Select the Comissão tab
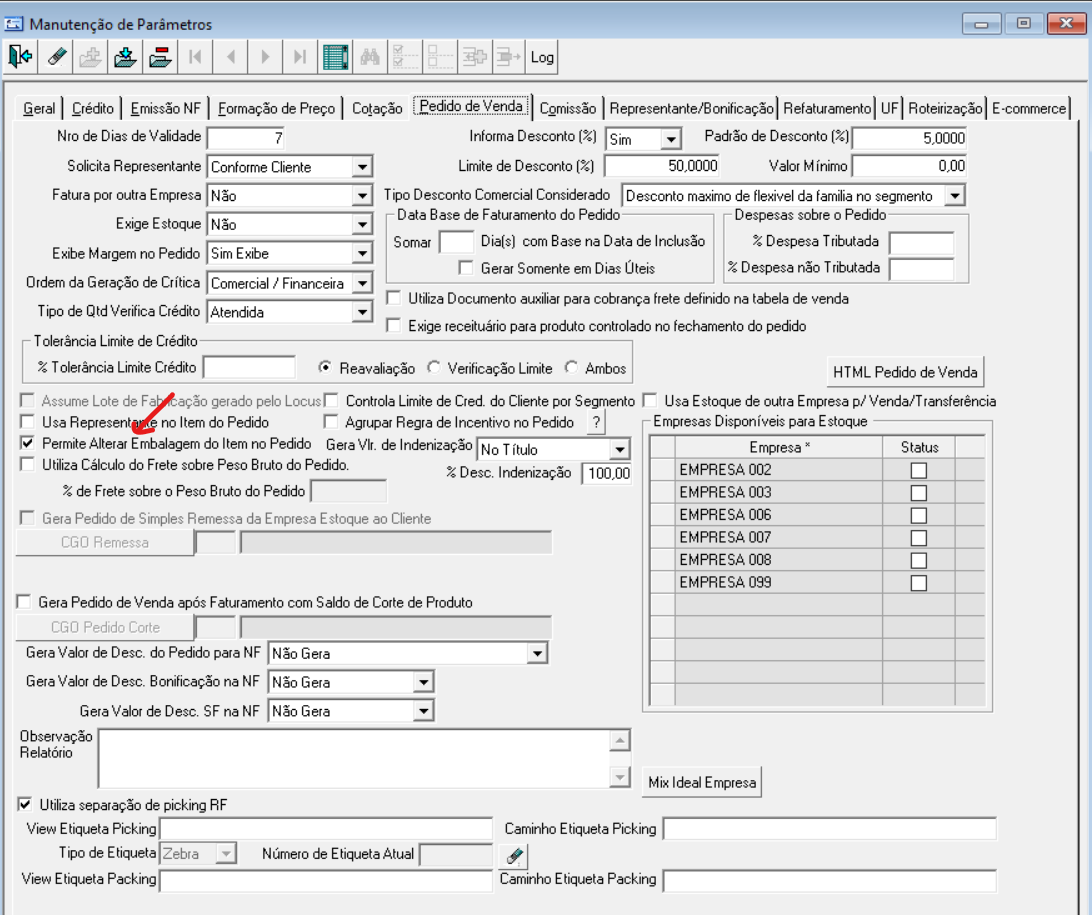The width and height of the screenshot is (1092, 915). click(568, 109)
